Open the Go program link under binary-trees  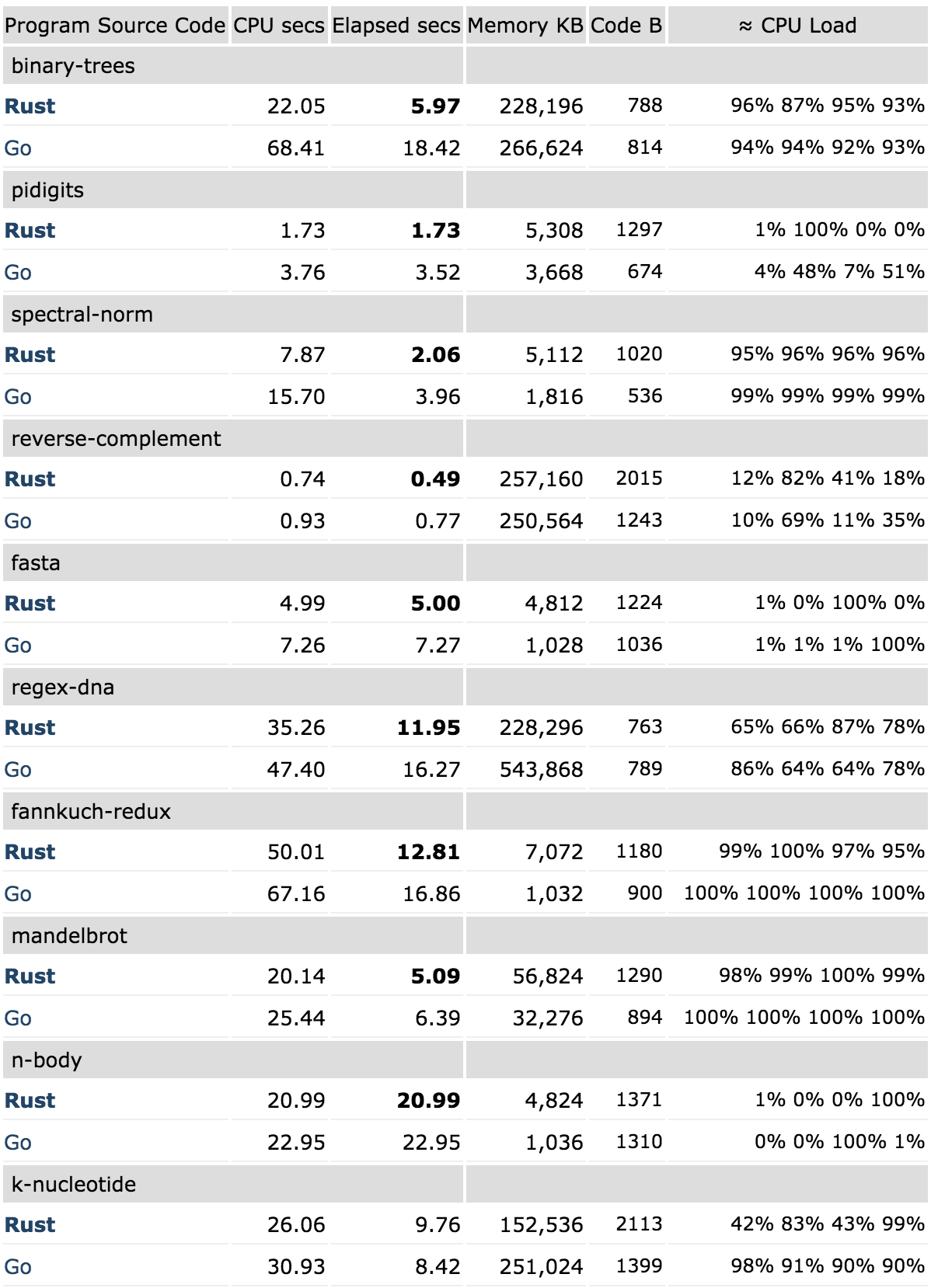(x=18, y=148)
